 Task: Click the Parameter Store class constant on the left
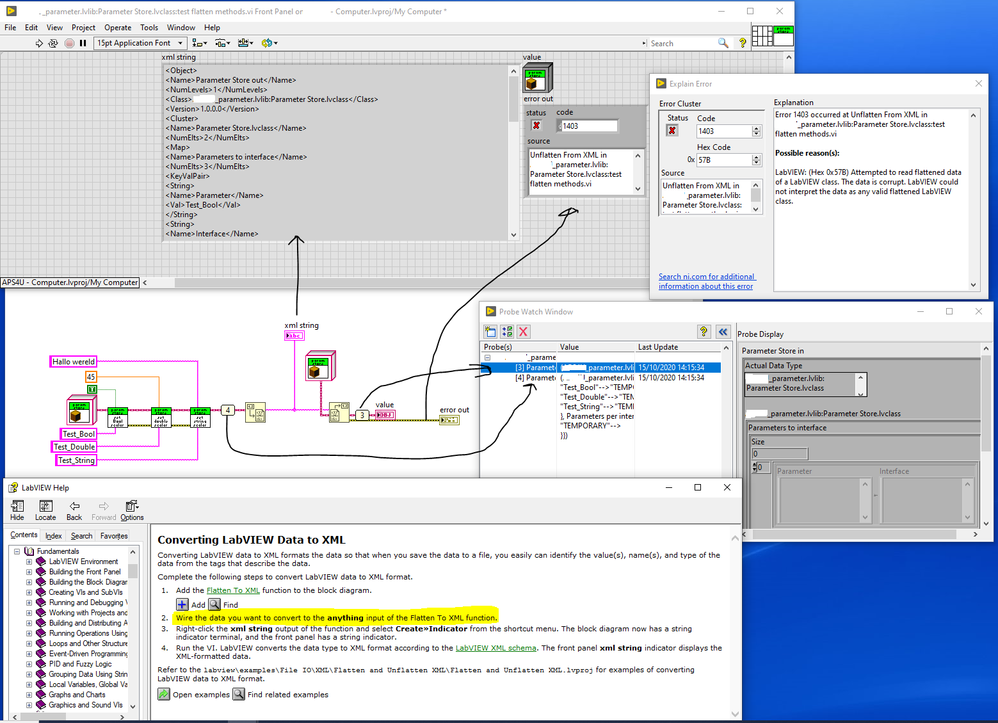click(81, 411)
